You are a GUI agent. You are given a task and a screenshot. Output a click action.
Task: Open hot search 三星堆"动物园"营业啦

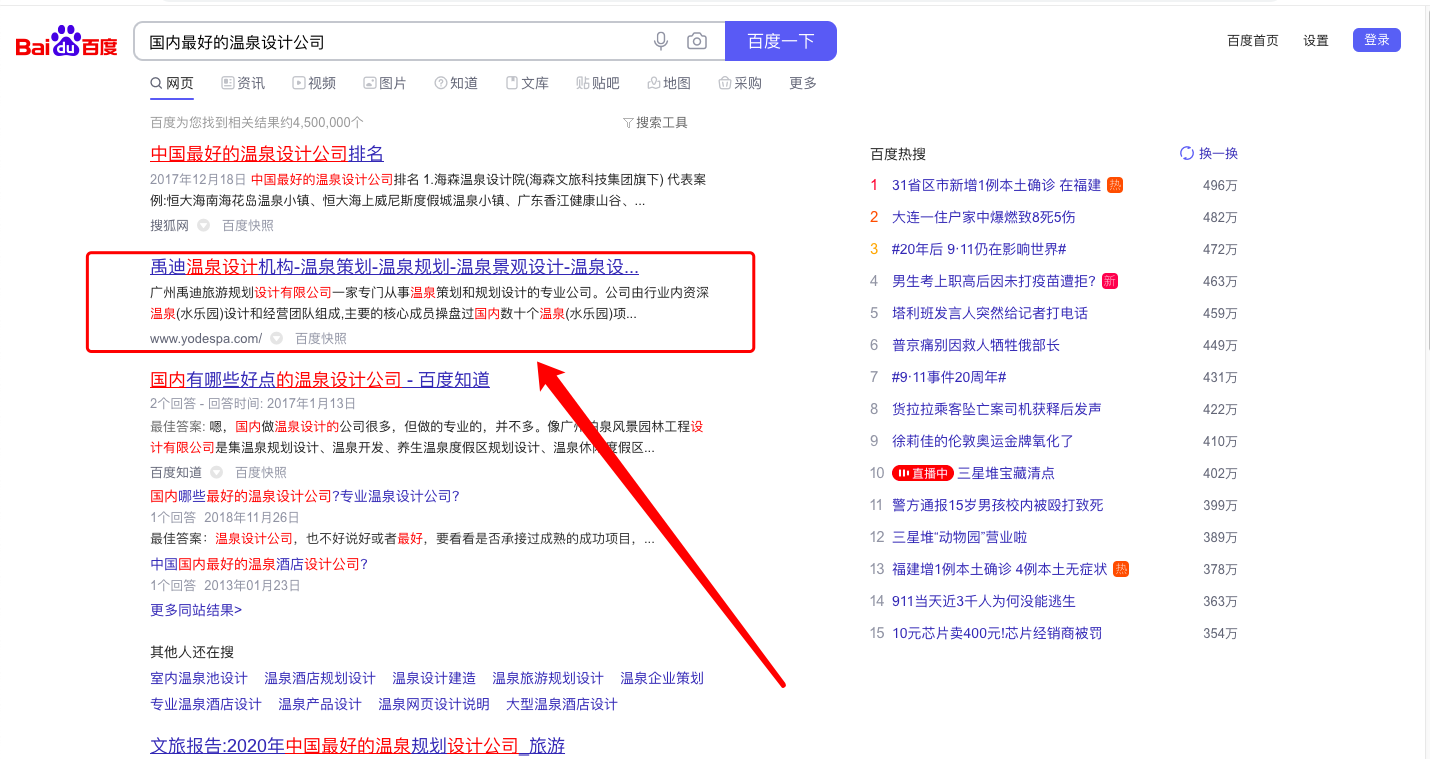point(959,537)
